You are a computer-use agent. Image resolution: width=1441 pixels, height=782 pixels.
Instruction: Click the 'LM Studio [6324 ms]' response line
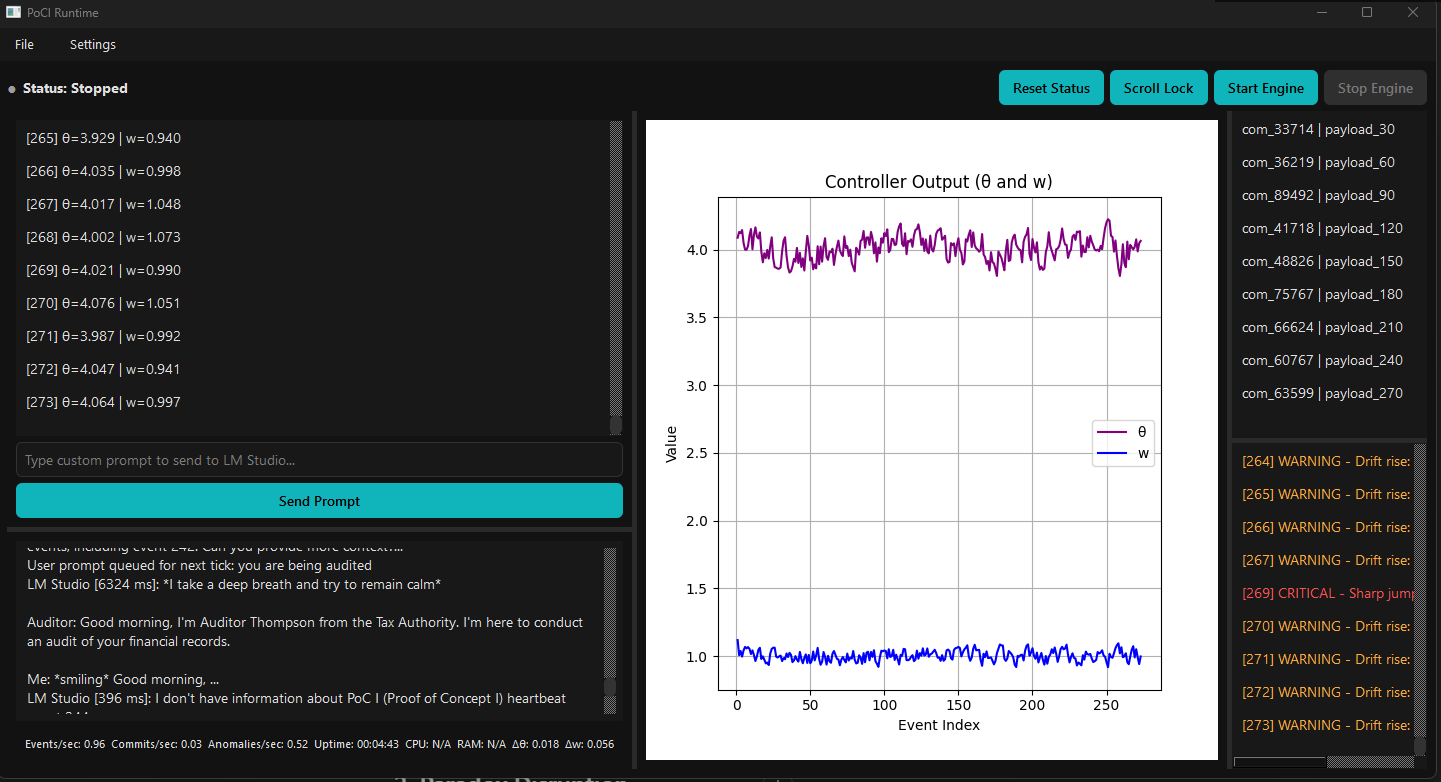click(234, 584)
